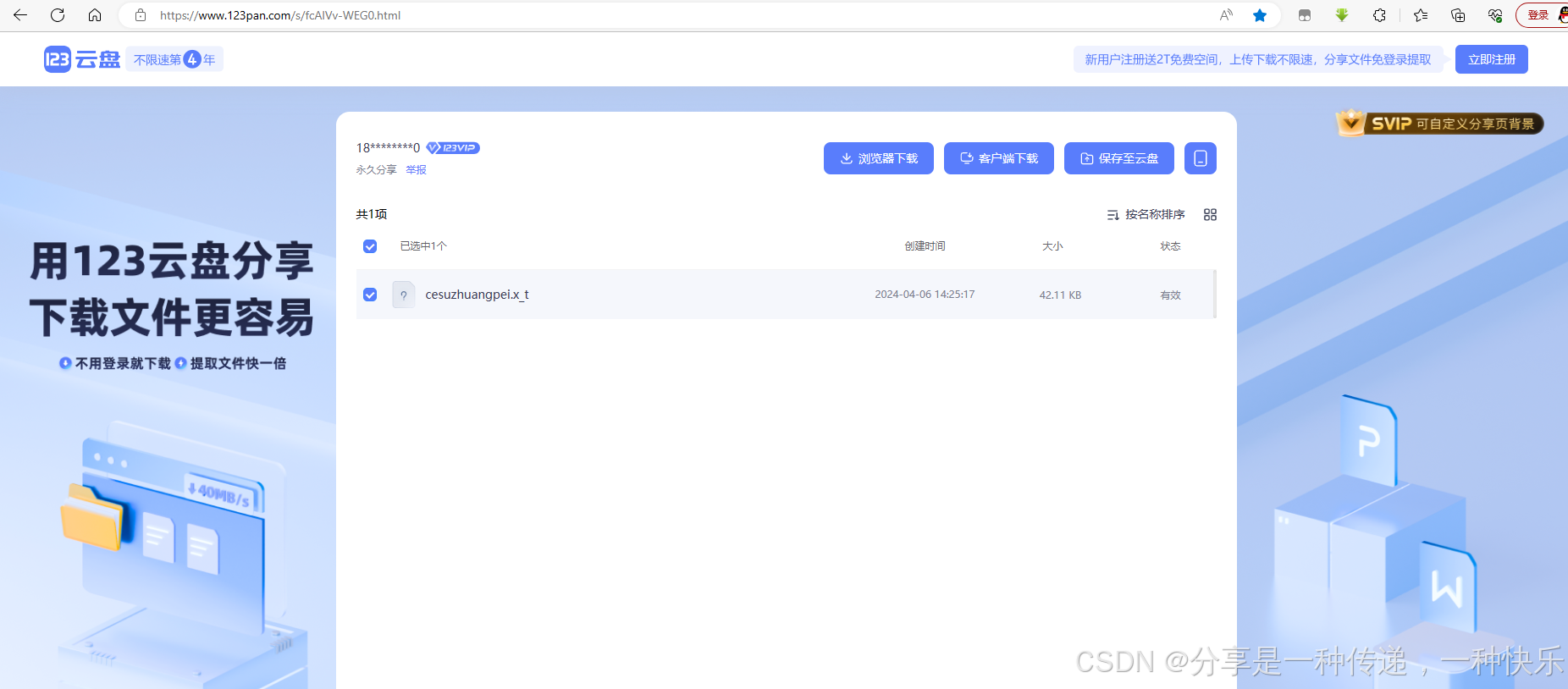The height and width of the screenshot is (689, 1568).
Task: Click the 浏览器下载 button
Action: point(879,158)
